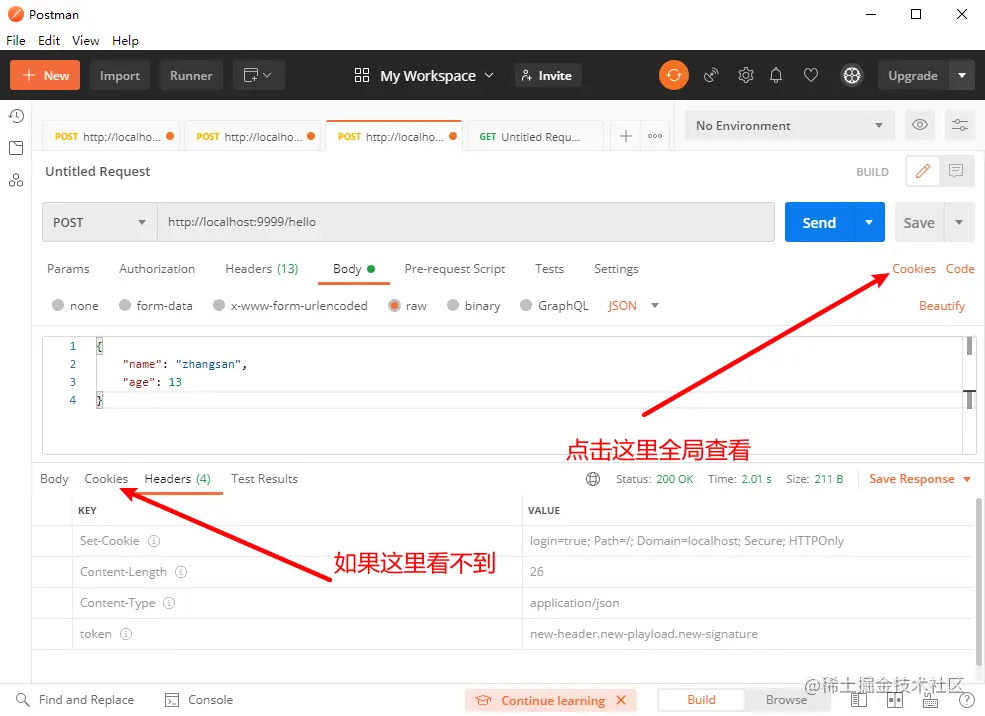Open Find and Replace

(75, 700)
